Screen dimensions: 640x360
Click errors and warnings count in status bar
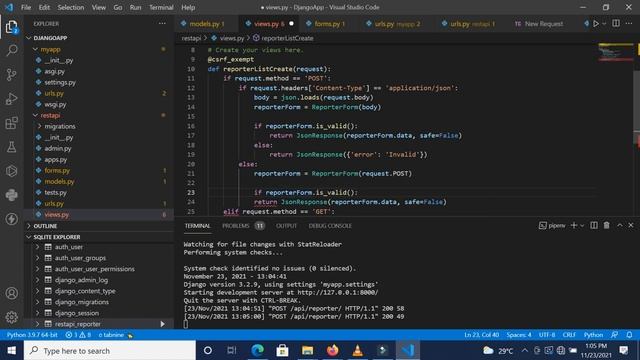(78, 335)
